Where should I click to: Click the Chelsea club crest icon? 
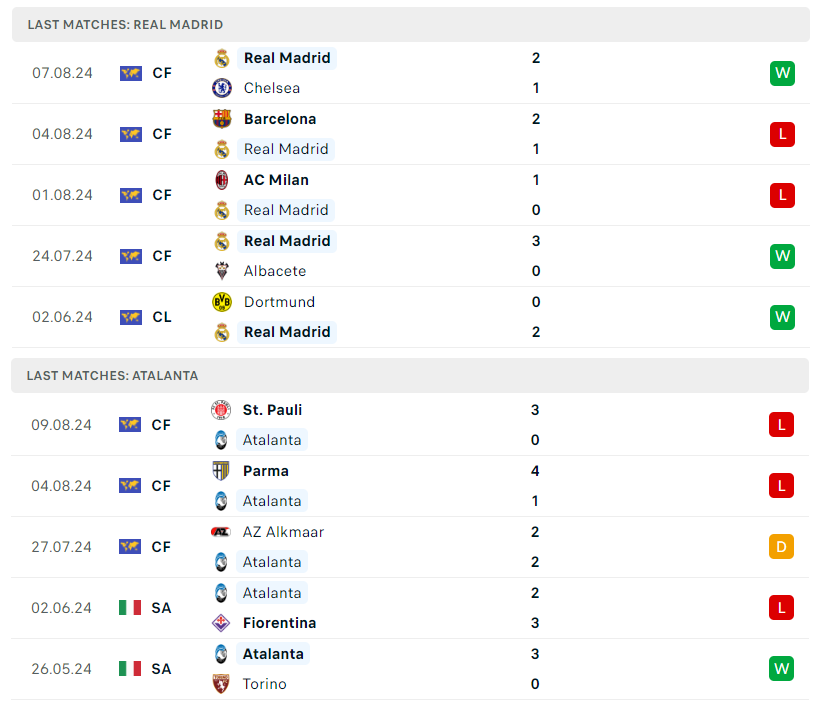[x=221, y=88]
